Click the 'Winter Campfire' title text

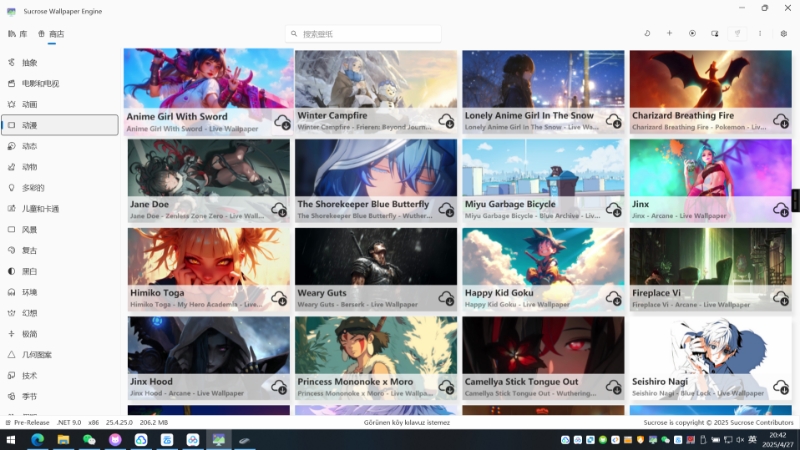pyautogui.click(x=332, y=116)
